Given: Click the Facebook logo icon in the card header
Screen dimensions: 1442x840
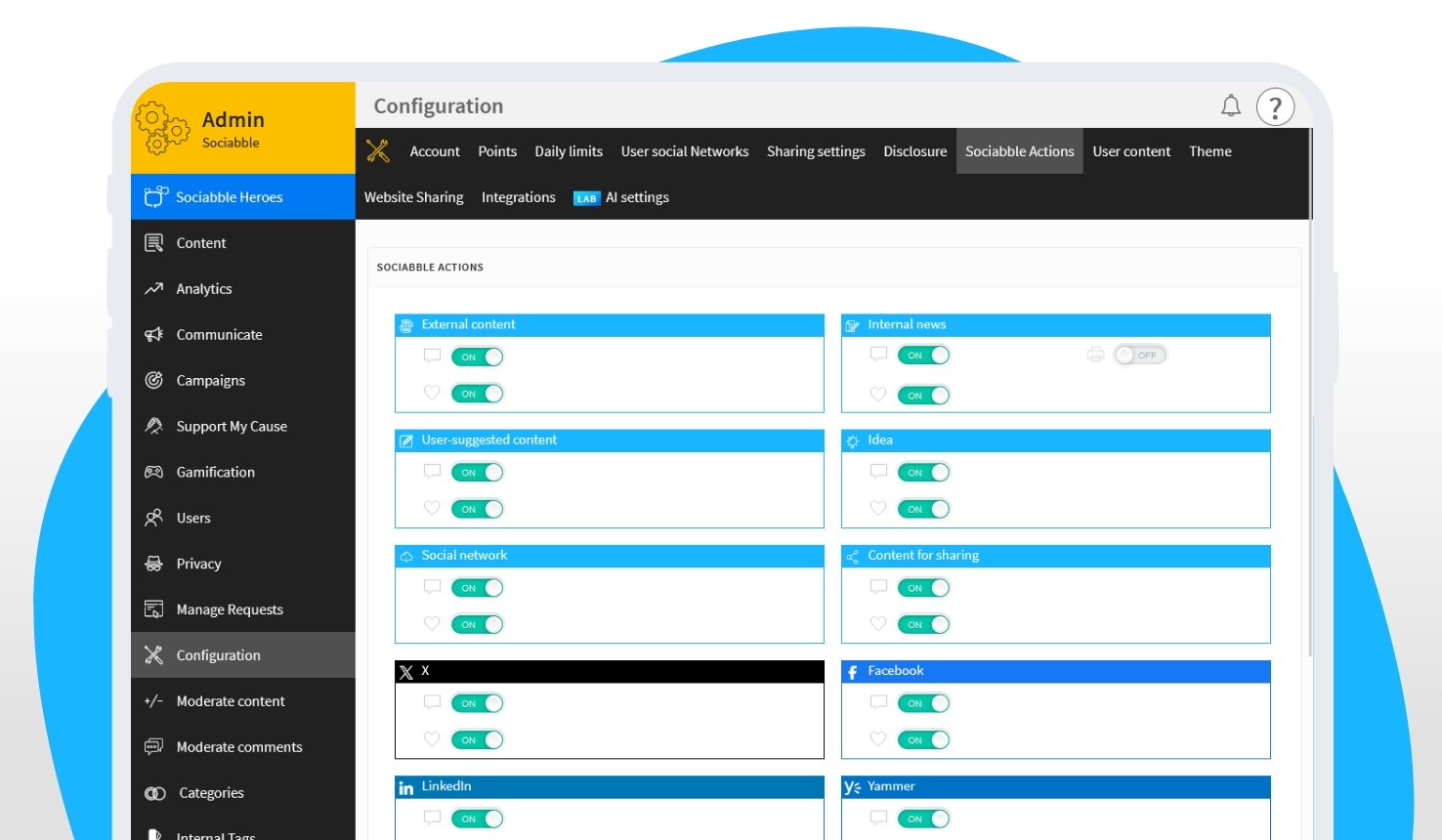Looking at the screenshot, I should pyautogui.click(x=852, y=672).
